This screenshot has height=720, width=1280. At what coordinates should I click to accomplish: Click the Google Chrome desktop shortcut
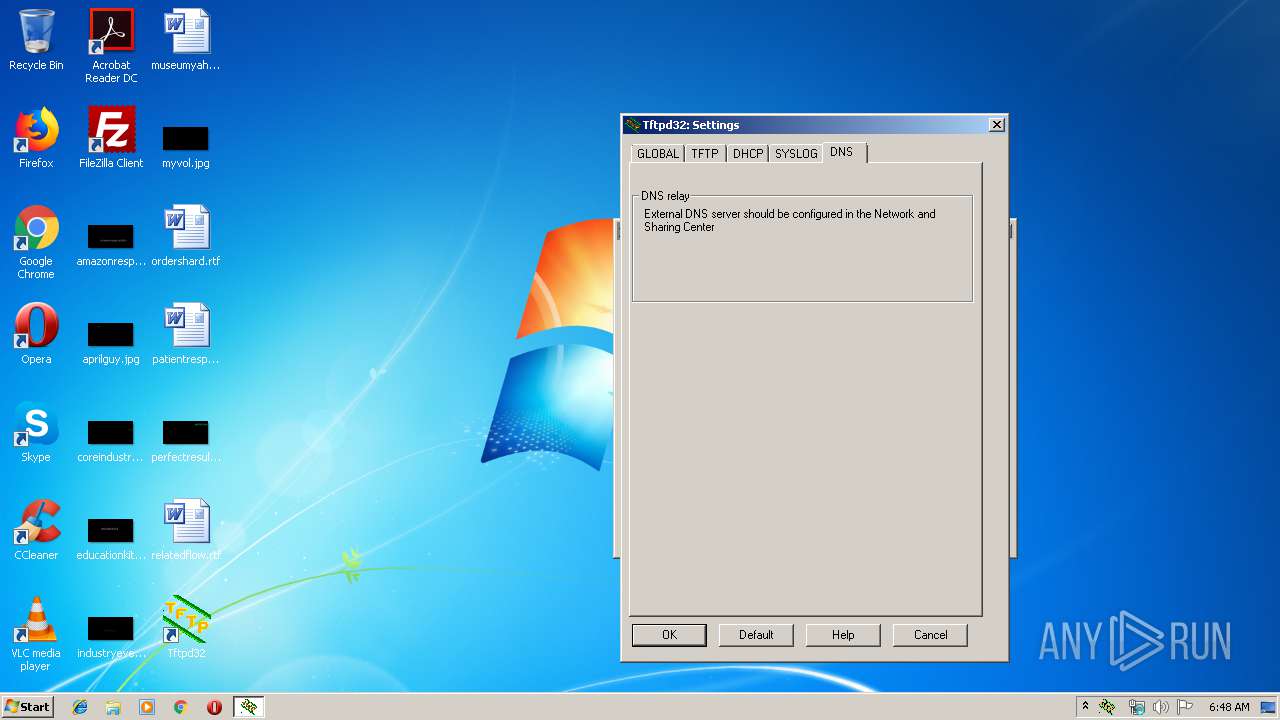pyautogui.click(x=36, y=242)
